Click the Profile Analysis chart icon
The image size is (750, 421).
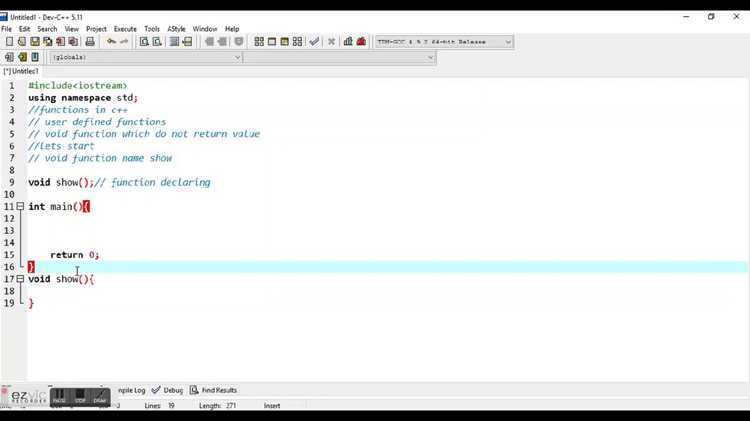coord(348,42)
